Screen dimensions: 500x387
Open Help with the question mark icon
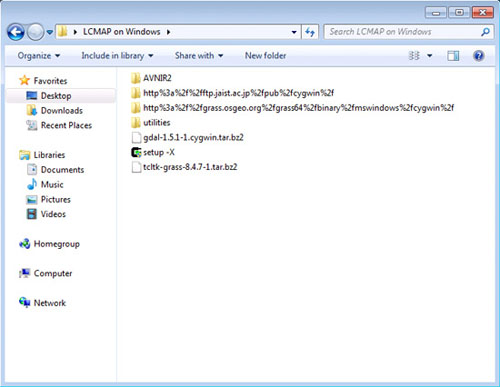pos(478,56)
